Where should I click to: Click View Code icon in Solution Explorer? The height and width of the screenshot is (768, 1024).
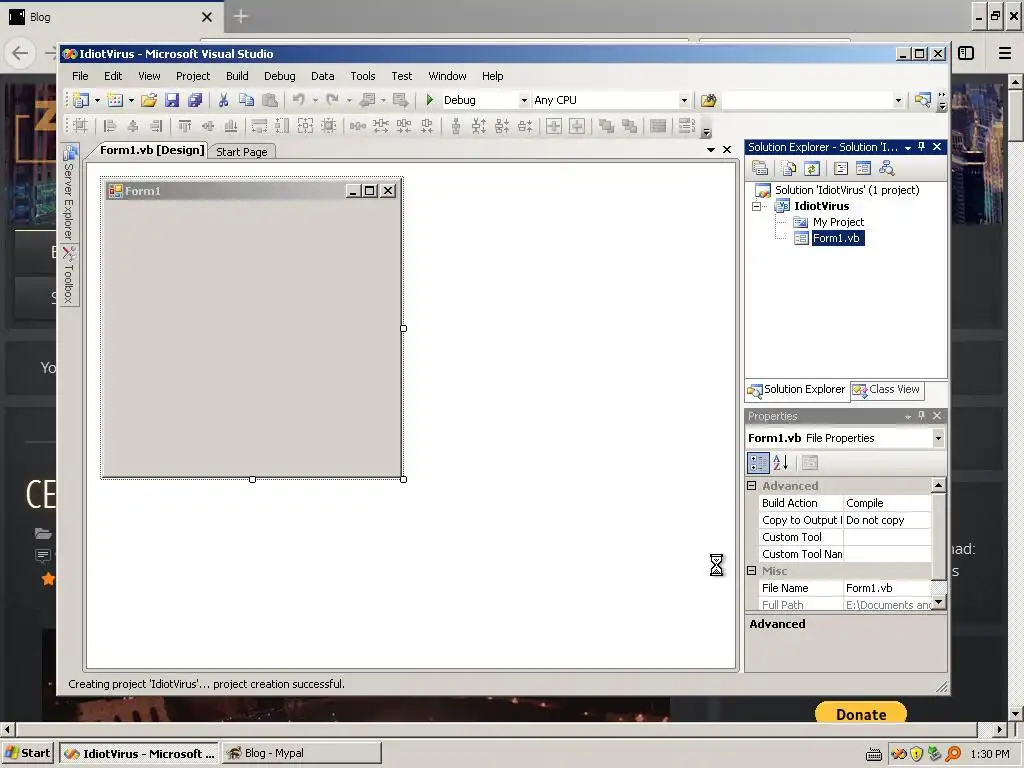pos(841,168)
